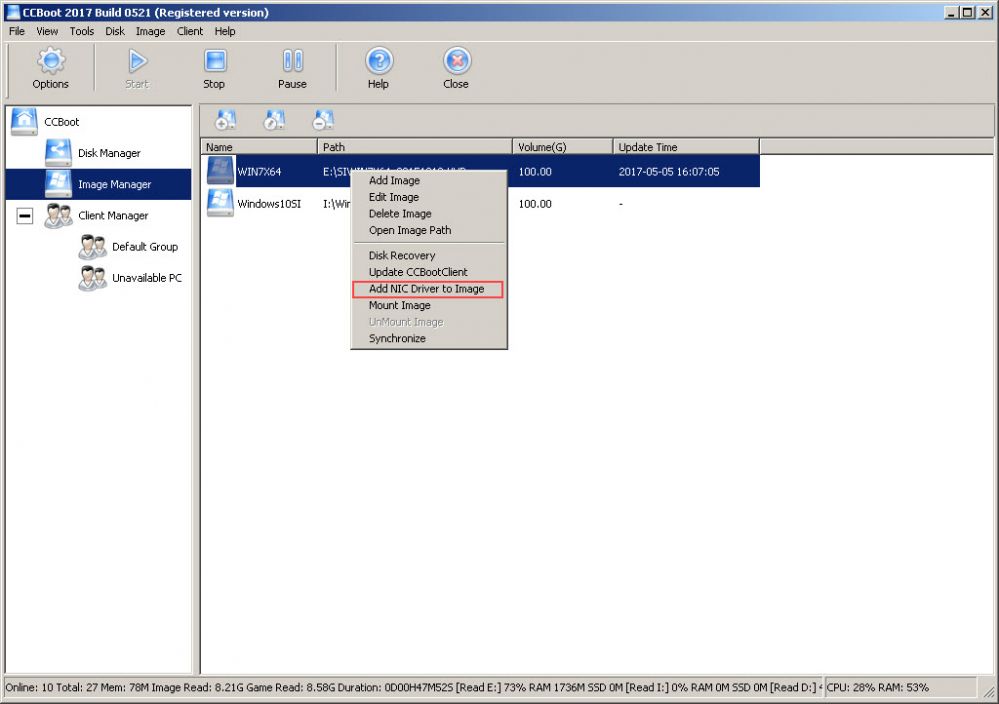Click the Close toolbar icon
The image size is (999, 704).
(457, 61)
